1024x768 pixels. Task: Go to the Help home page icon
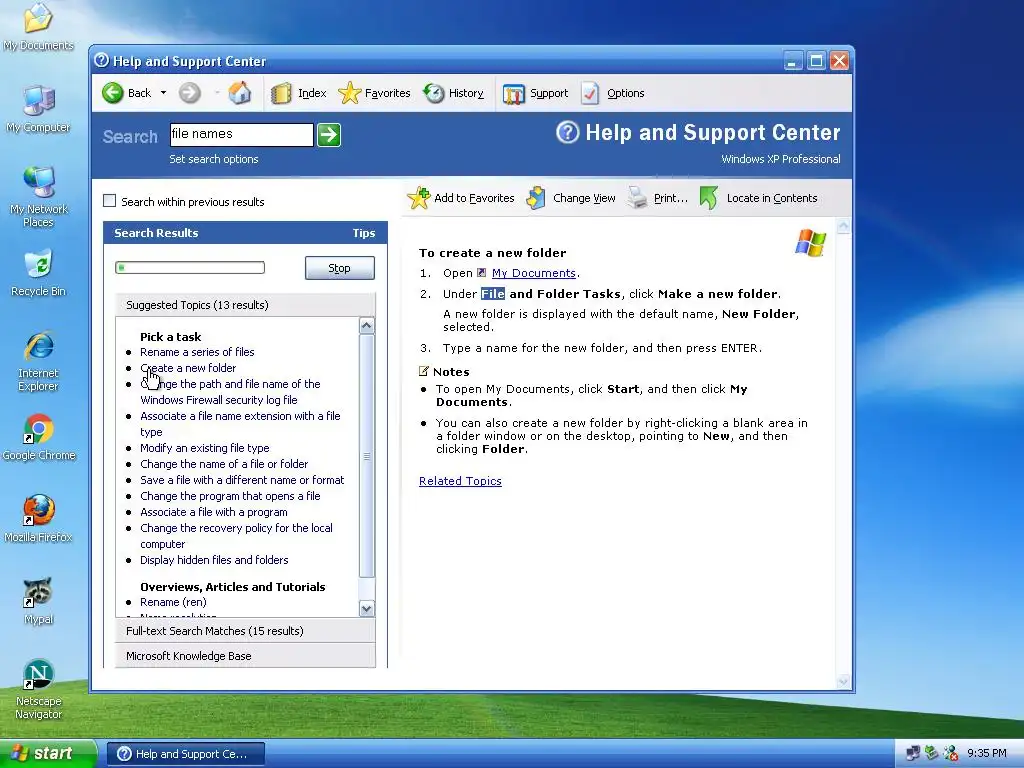tap(240, 93)
